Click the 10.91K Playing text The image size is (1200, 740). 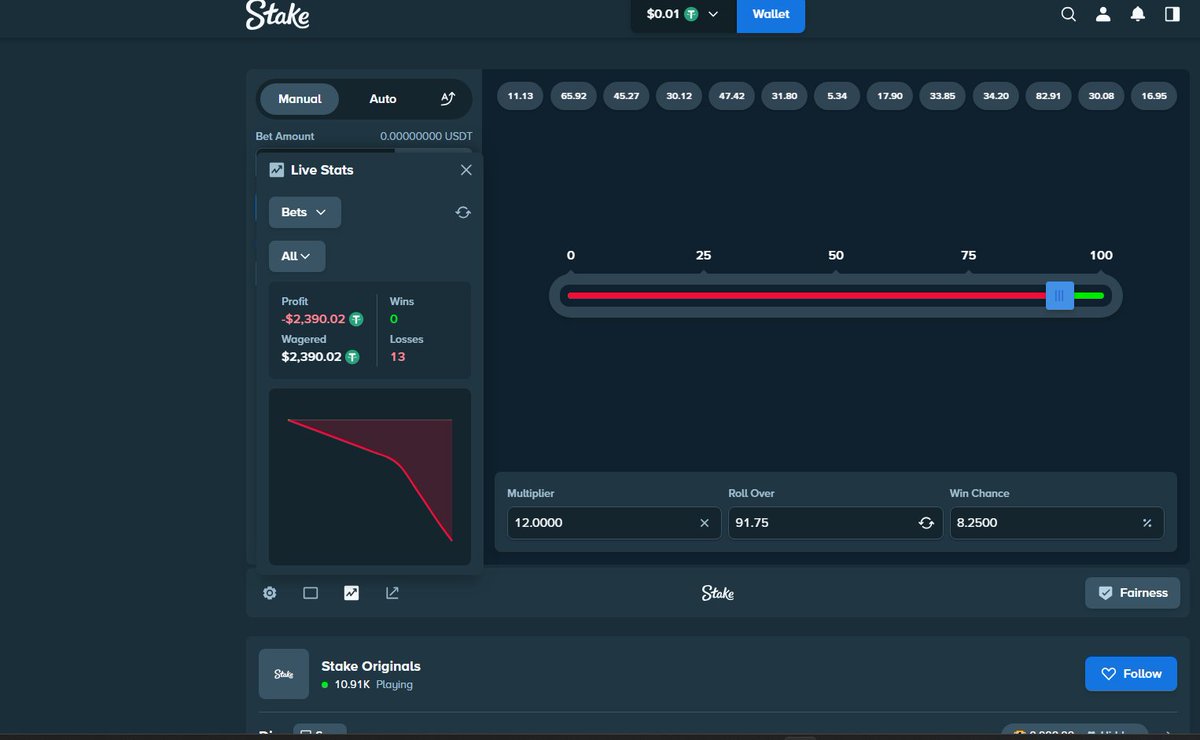click(373, 685)
